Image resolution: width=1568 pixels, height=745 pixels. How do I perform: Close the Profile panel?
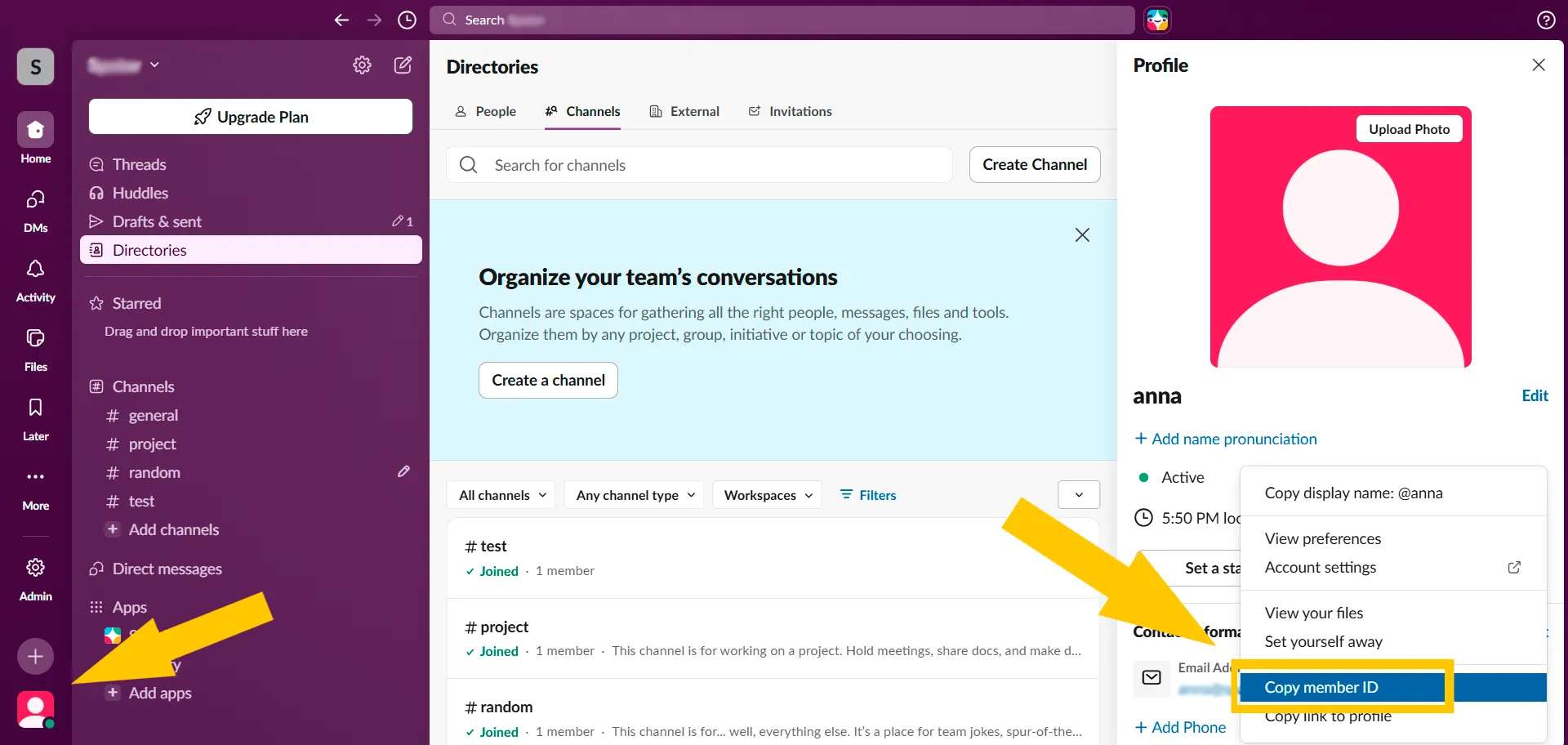[x=1539, y=65]
